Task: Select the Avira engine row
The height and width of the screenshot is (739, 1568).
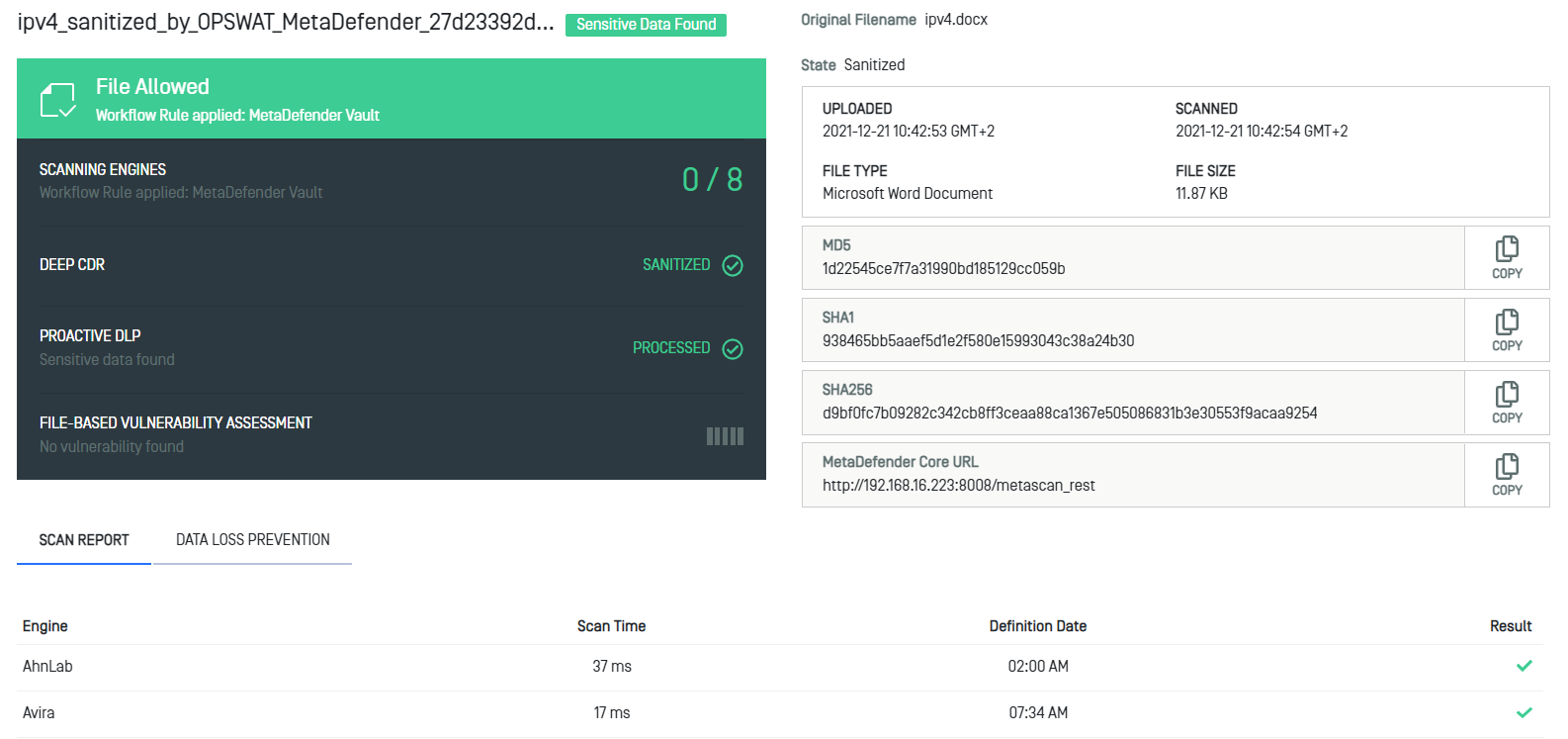Action: pos(779,713)
